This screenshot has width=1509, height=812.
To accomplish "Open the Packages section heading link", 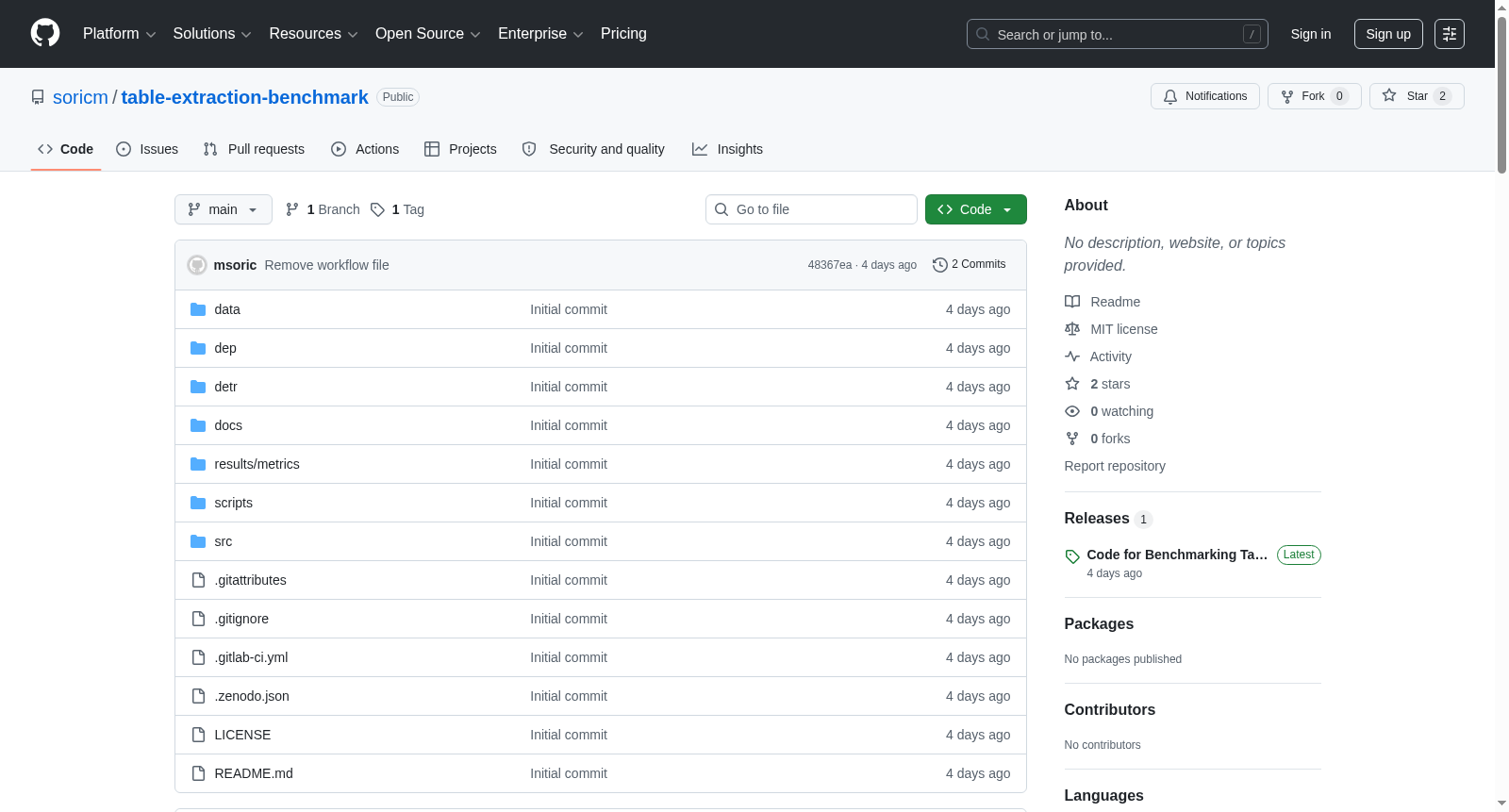I will tap(1099, 624).
